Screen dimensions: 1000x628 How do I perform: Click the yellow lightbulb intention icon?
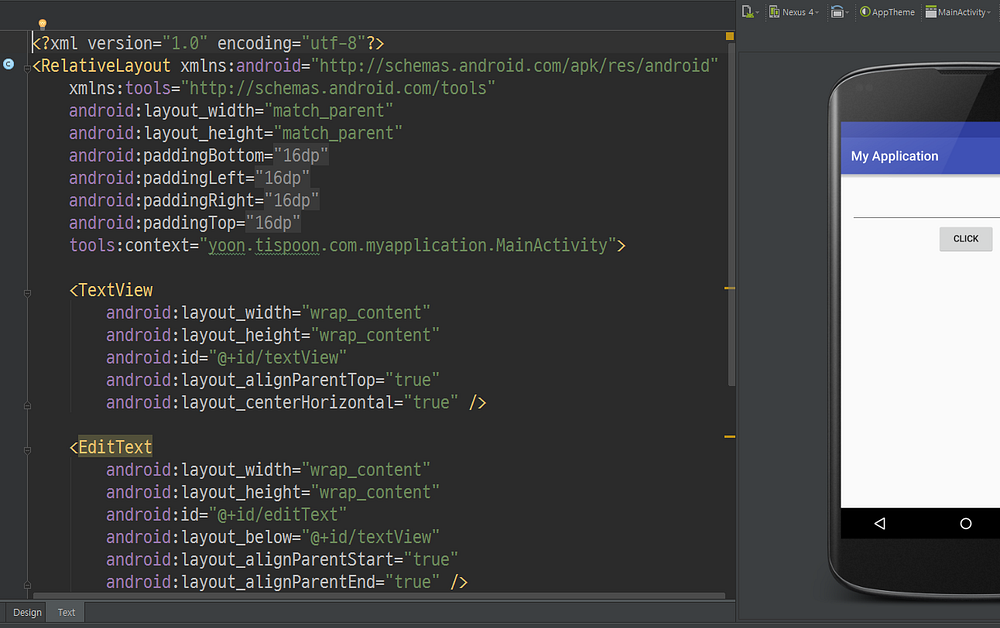pos(43,24)
